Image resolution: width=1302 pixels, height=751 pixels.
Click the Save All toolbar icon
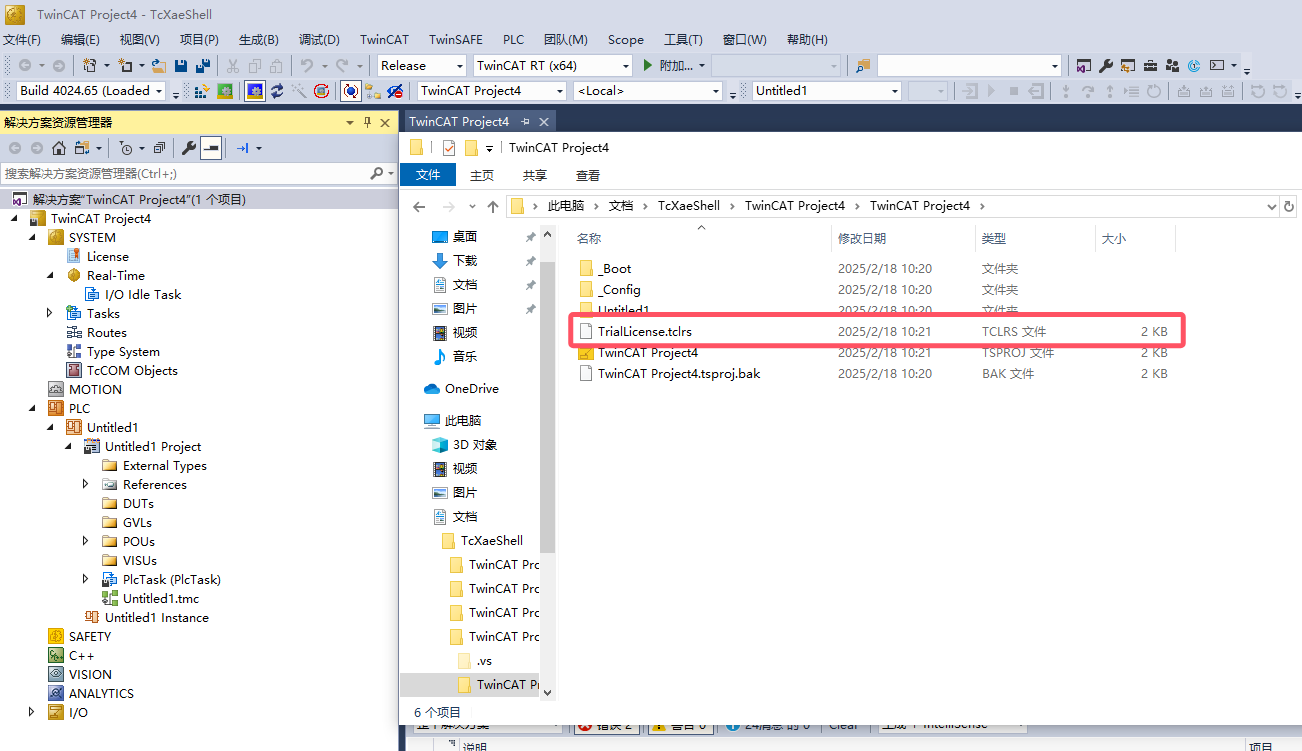pyautogui.click(x=203, y=66)
